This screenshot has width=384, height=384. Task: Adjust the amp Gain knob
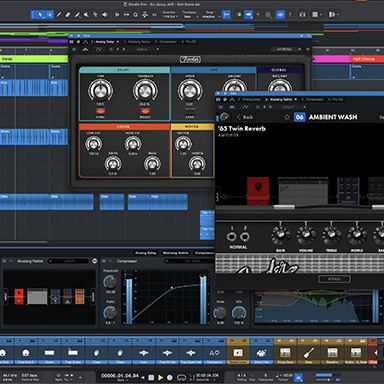pyautogui.click(x=280, y=234)
